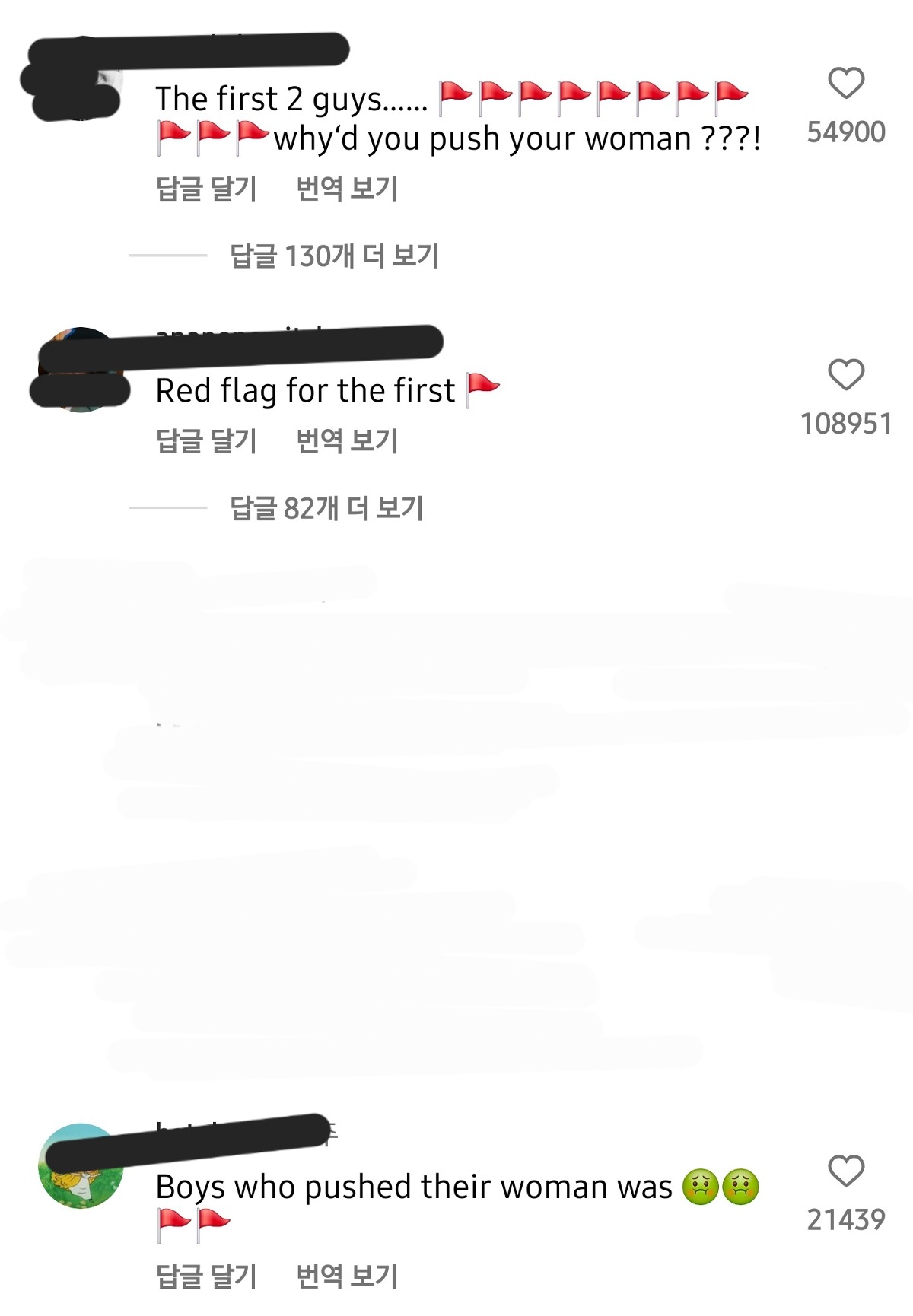This screenshot has height=1316, width=913.
Task: Like the 'The first 2 guys' comment heart
Action: tap(846, 83)
